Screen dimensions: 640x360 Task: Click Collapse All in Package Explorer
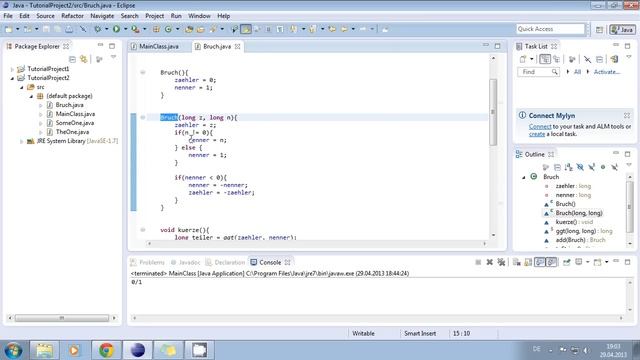point(72,59)
